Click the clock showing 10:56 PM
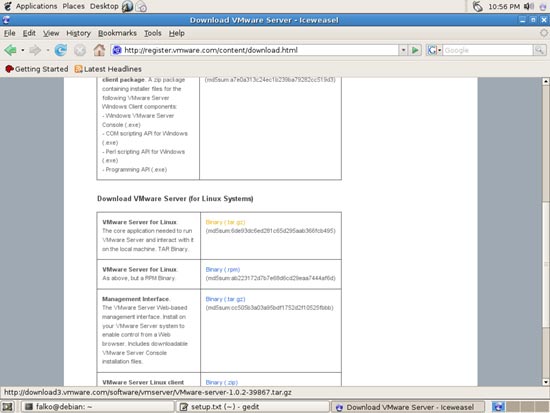 point(504,6)
